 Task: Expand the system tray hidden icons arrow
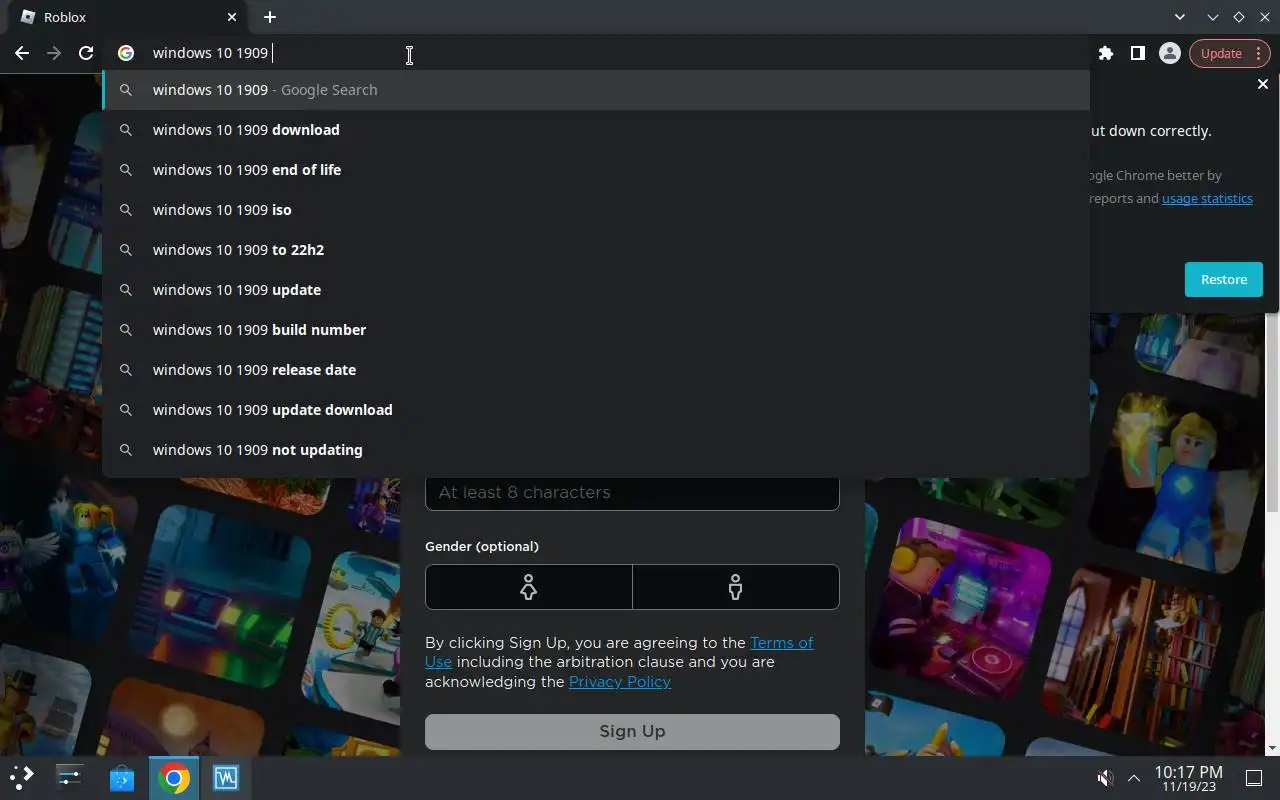1134,778
